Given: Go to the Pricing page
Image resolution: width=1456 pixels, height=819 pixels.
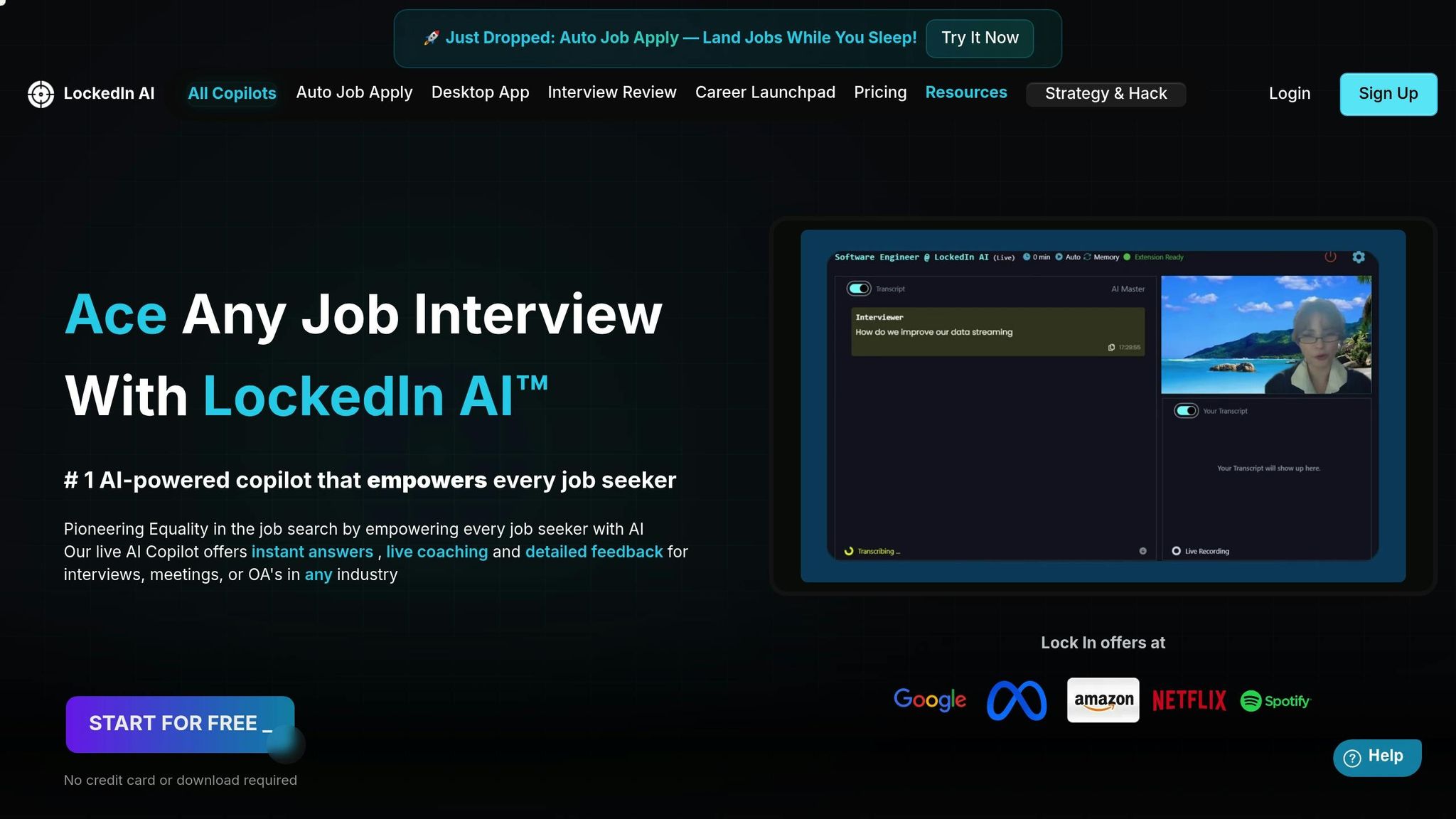Looking at the screenshot, I should 880,92.
